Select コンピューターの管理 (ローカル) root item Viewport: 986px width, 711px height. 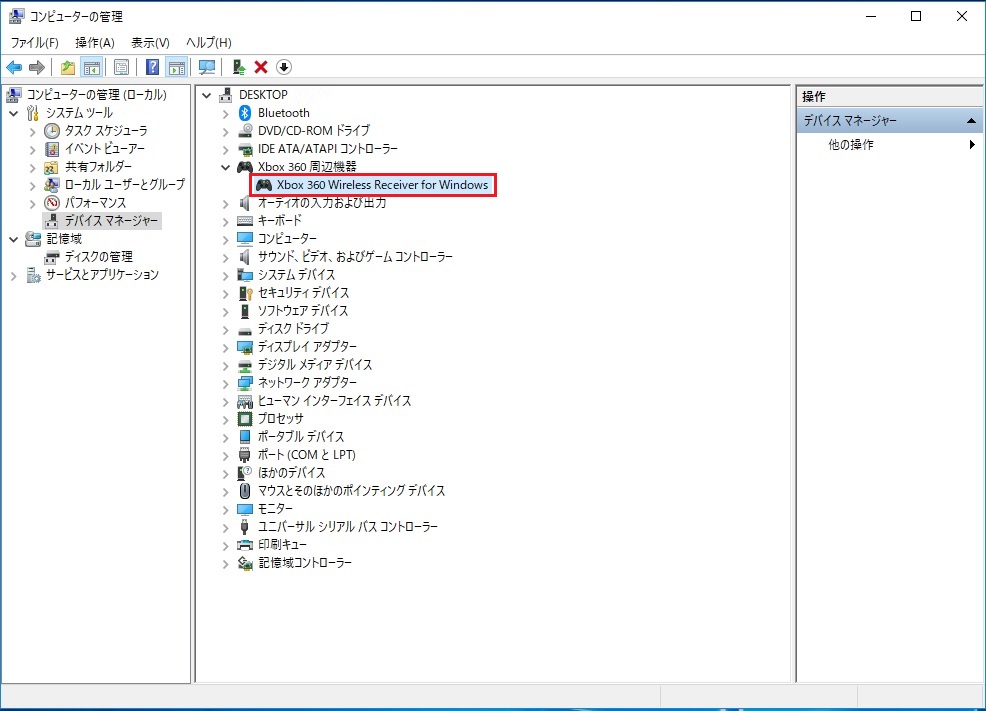click(96, 95)
